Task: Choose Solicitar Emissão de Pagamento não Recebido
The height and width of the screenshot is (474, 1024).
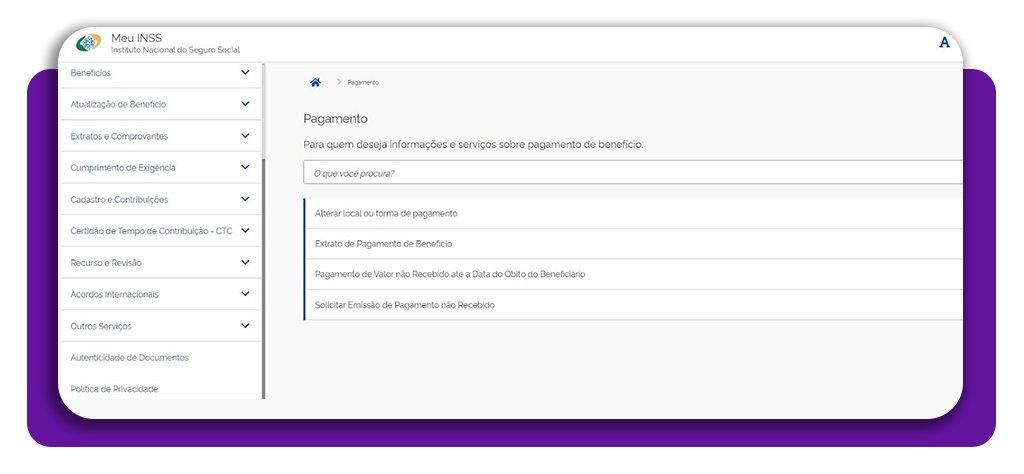Action: [x=404, y=305]
